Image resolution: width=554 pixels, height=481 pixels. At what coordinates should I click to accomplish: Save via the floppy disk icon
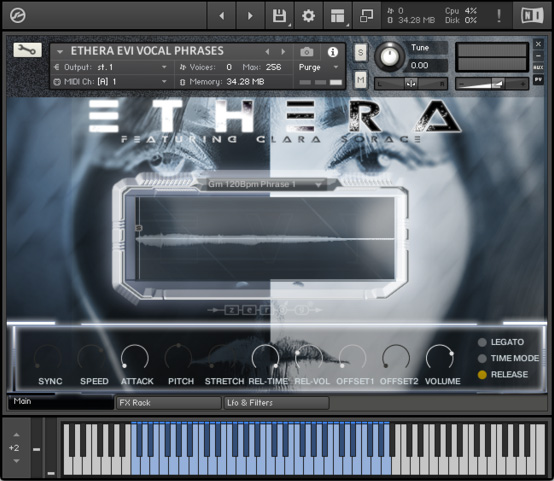[279, 16]
